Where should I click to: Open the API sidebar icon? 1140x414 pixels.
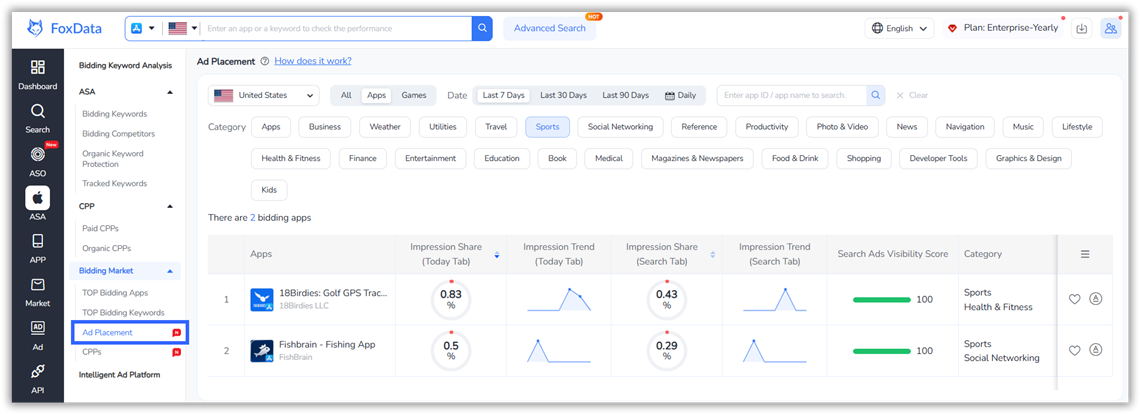[x=38, y=379]
